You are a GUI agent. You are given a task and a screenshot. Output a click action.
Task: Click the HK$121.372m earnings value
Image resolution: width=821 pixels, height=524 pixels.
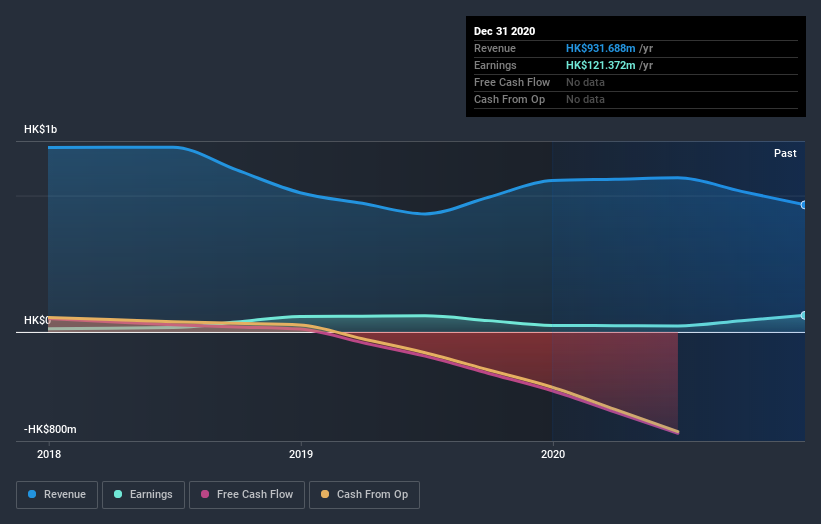coord(601,65)
